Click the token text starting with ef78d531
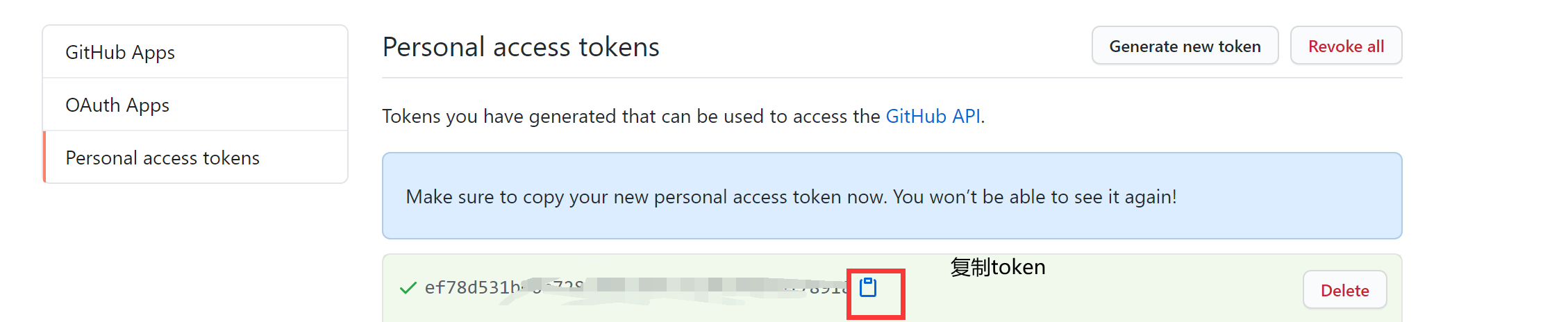The height and width of the screenshot is (322, 1568). tap(472, 288)
